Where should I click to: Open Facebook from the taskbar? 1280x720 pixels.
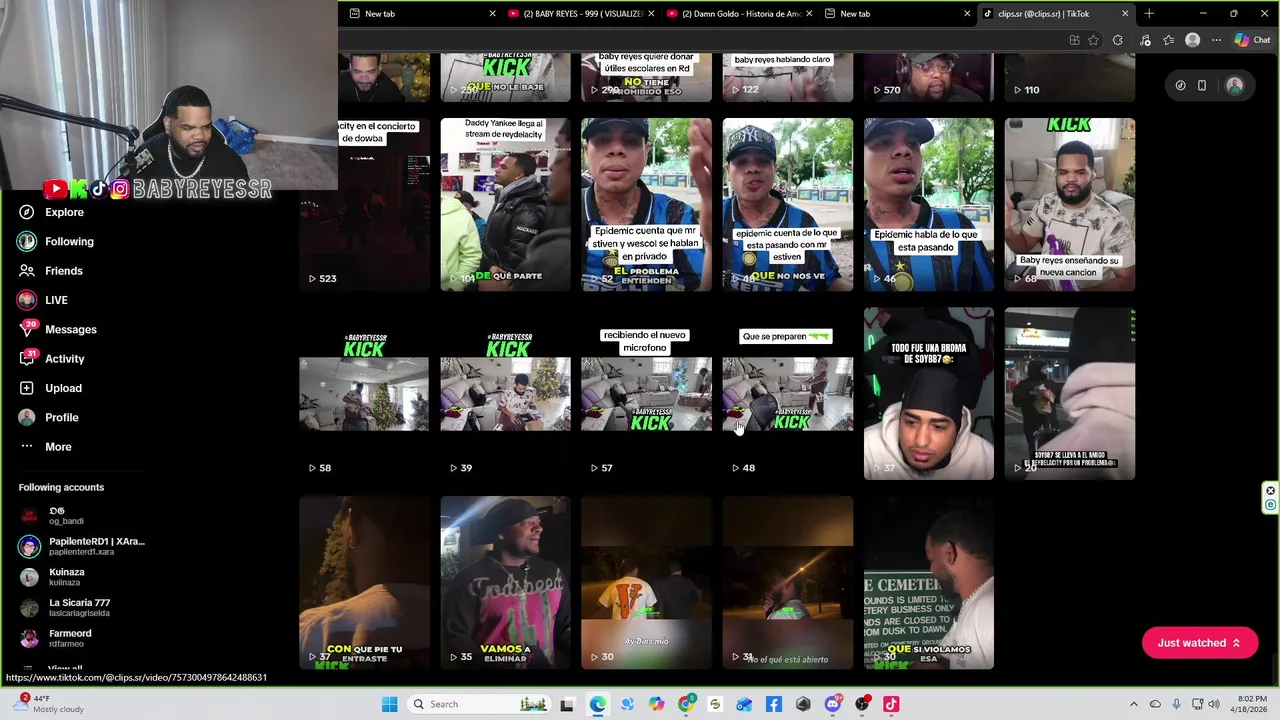point(773,704)
